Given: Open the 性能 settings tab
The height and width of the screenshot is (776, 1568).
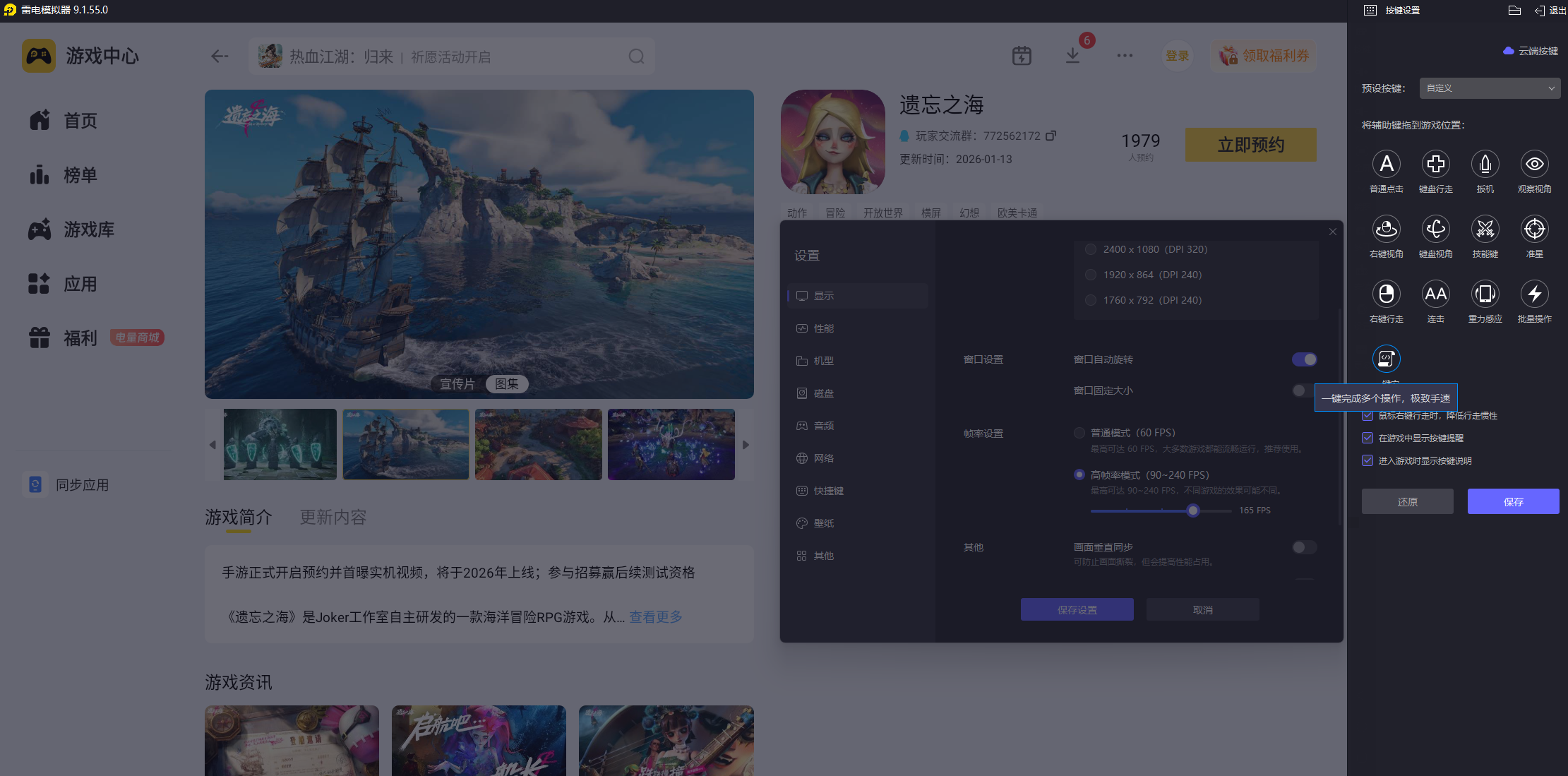Looking at the screenshot, I should pos(823,328).
